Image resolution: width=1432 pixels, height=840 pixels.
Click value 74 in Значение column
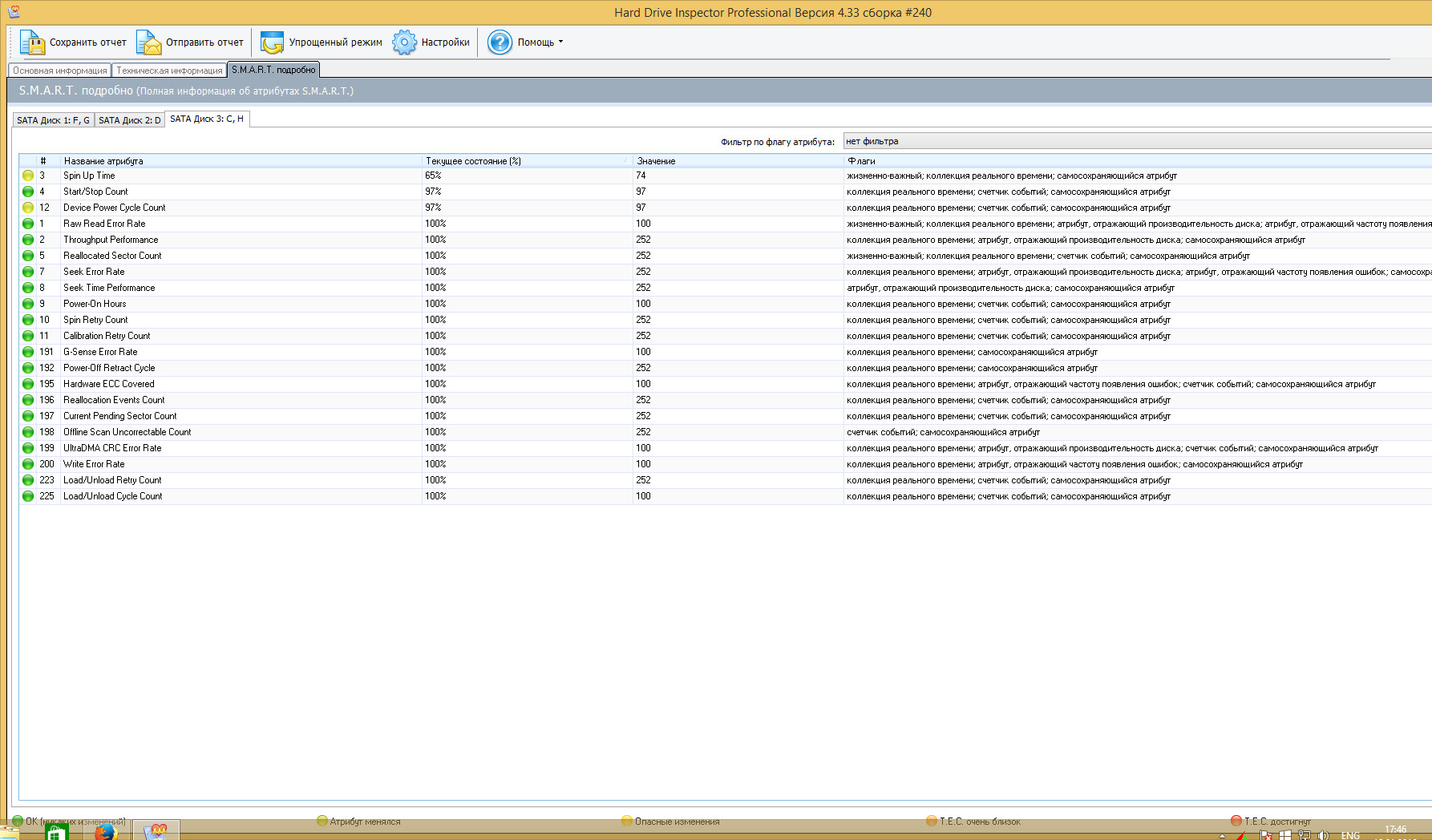pos(641,176)
